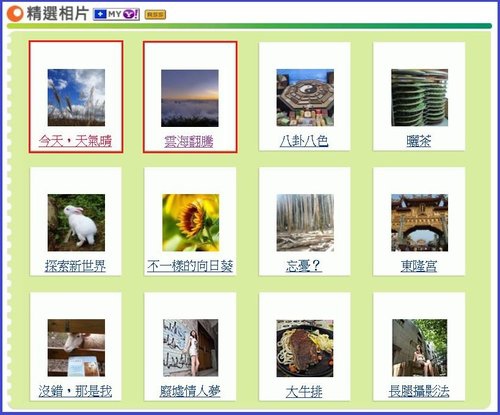View the sheep in pen photo
This screenshot has width=500, height=415.
(x=76, y=348)
